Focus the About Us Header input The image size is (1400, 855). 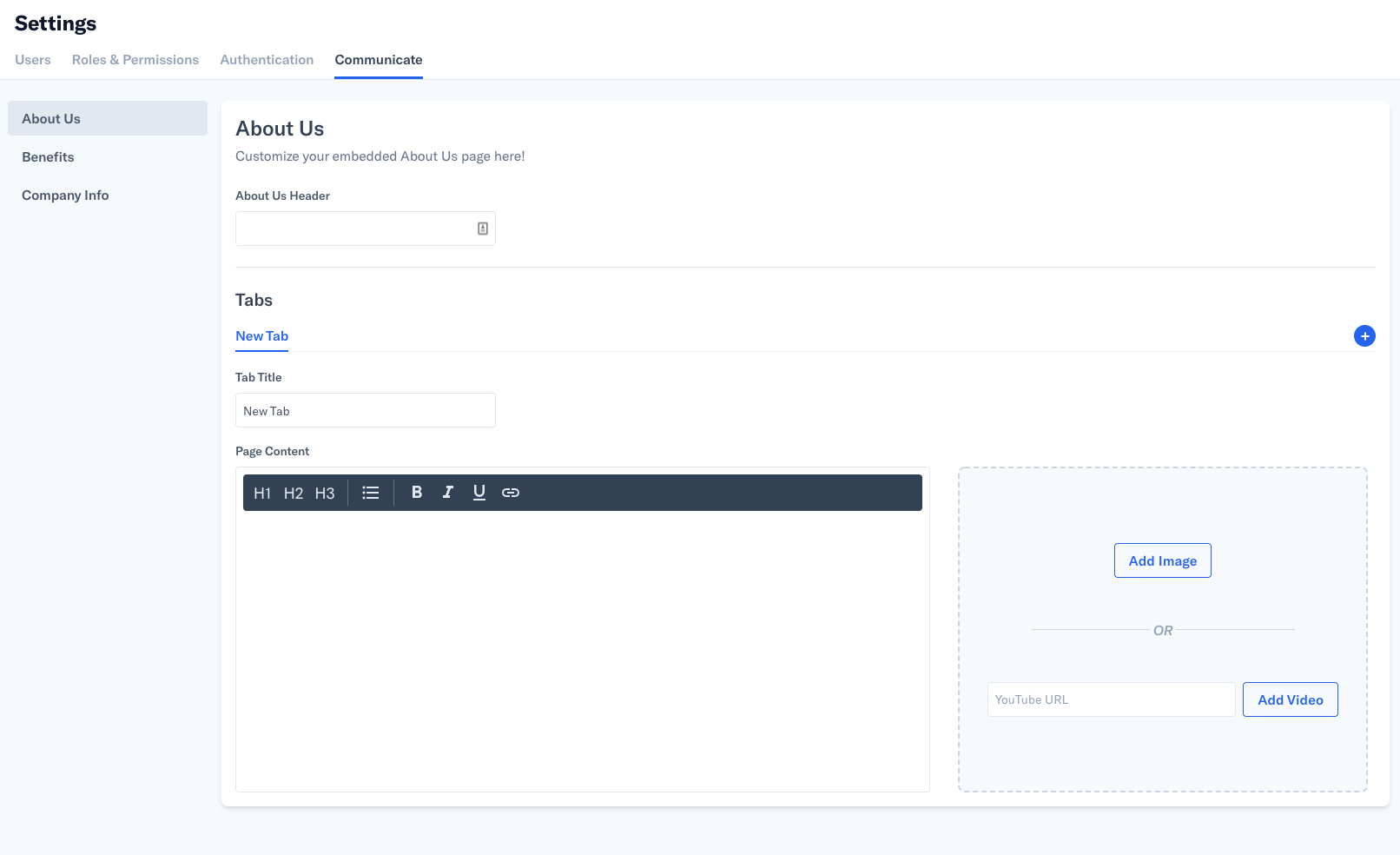click(366, 229)
